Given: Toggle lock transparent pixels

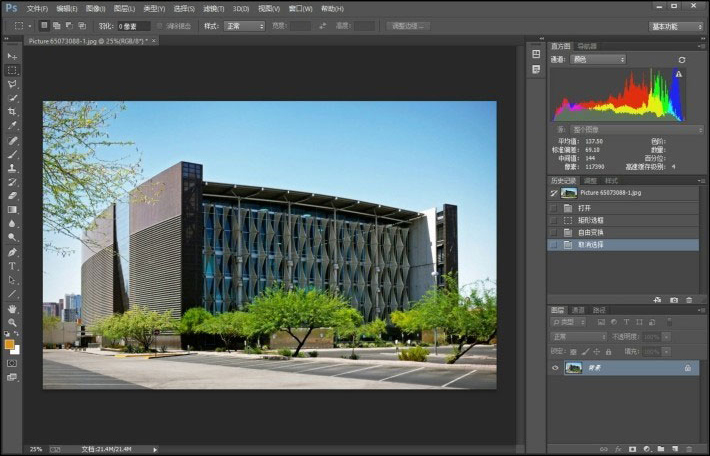Looking at the screenshot, I should click(573, 352).
